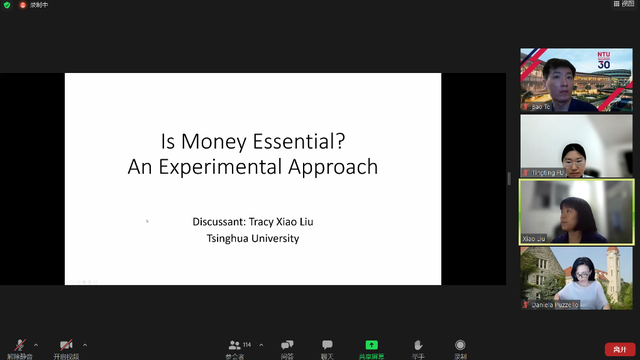Select Bao Te video thumbnail
640x360 pixels.
coord(576,80)
